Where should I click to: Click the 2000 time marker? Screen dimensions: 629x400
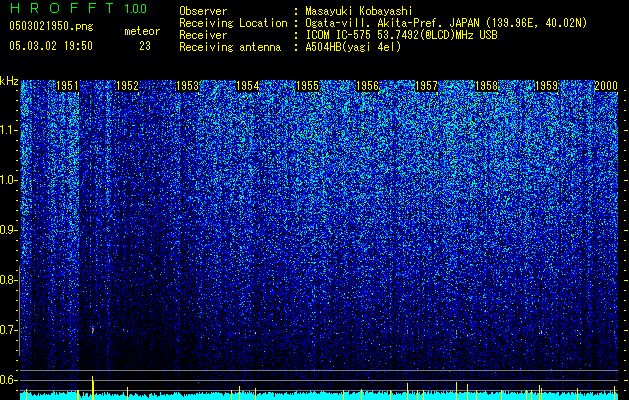(606, 86)
